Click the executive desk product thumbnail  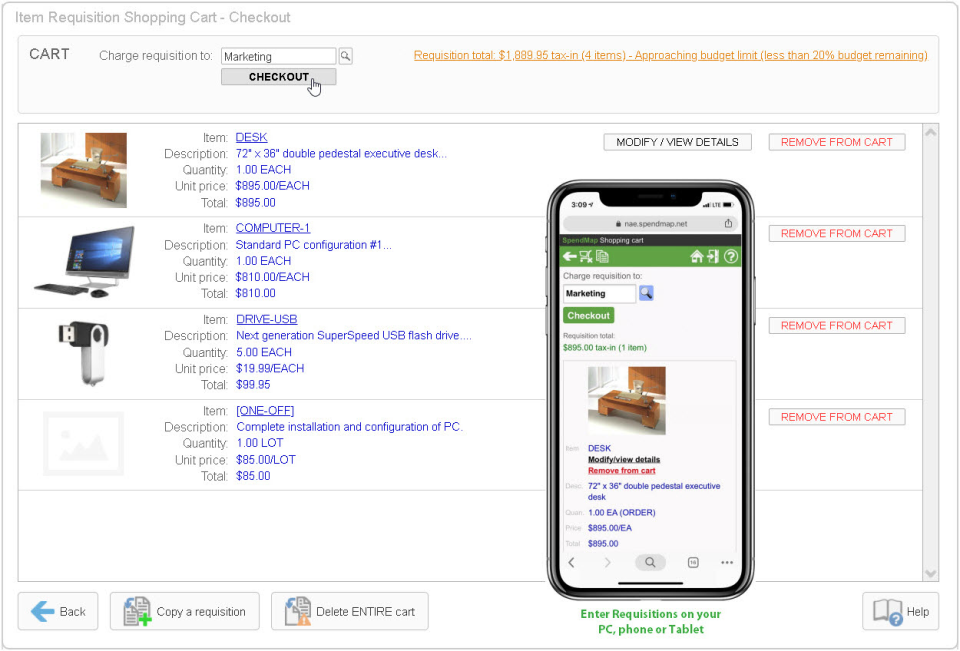click(83, 169)
